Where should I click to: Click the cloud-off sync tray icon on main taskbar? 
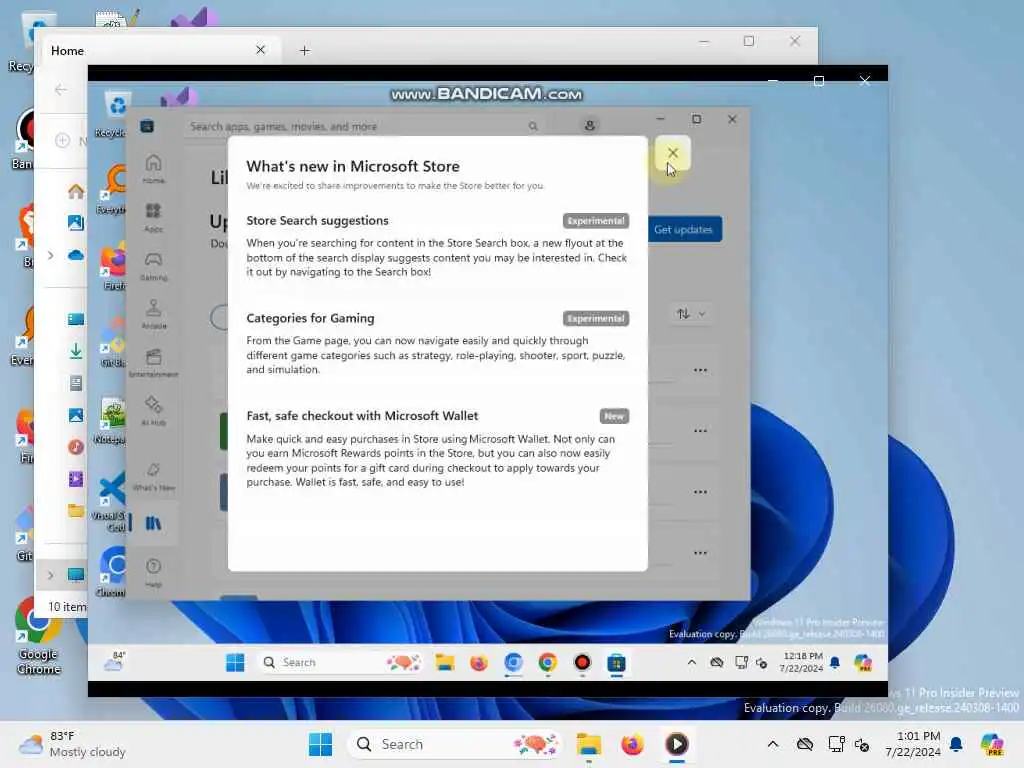click(805, 744)
